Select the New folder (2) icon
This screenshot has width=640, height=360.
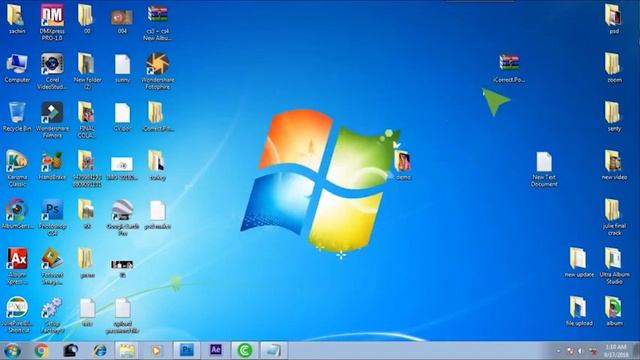(87, 71)
